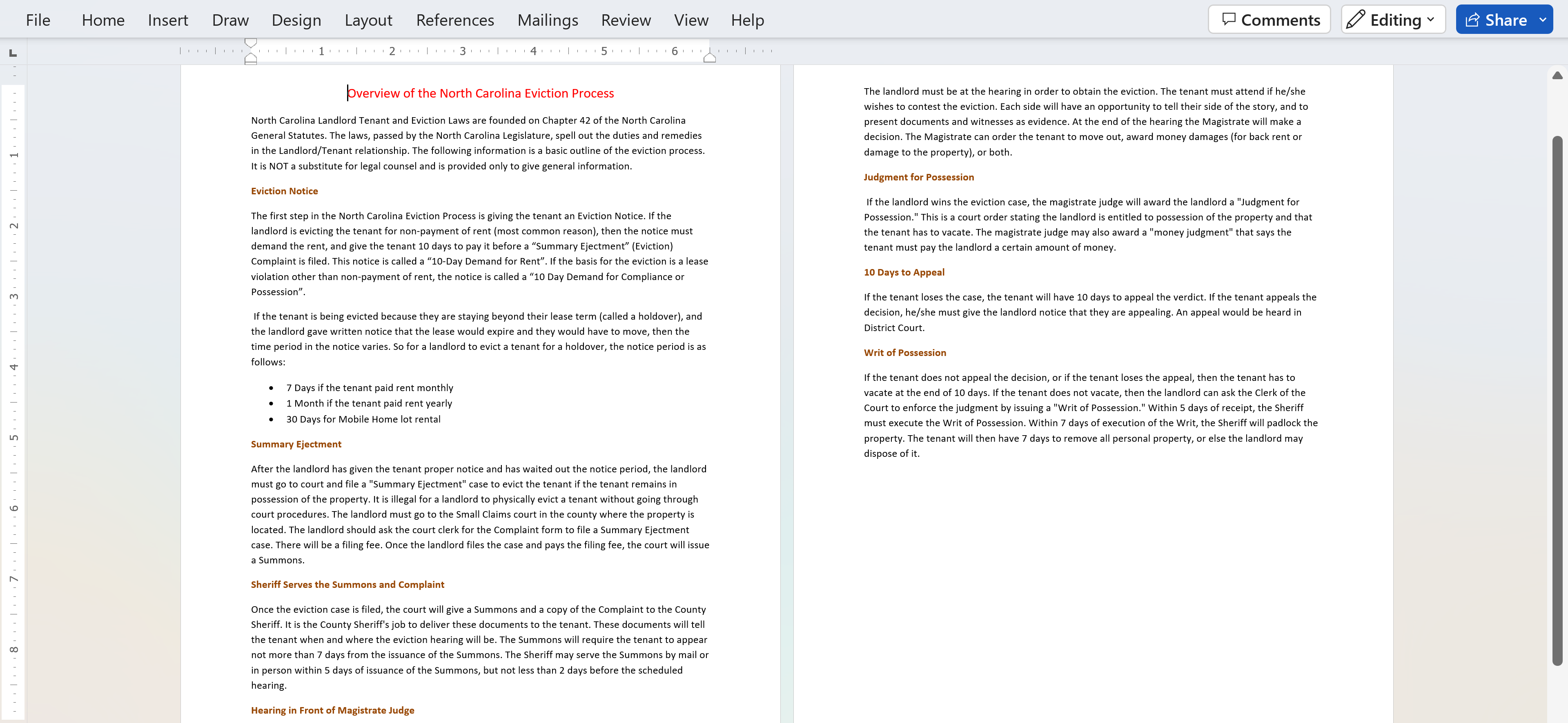The height and width of the screenshot is (723, 1568).
Task: Click the first line indent marker
Action: [x=250, y=42]
